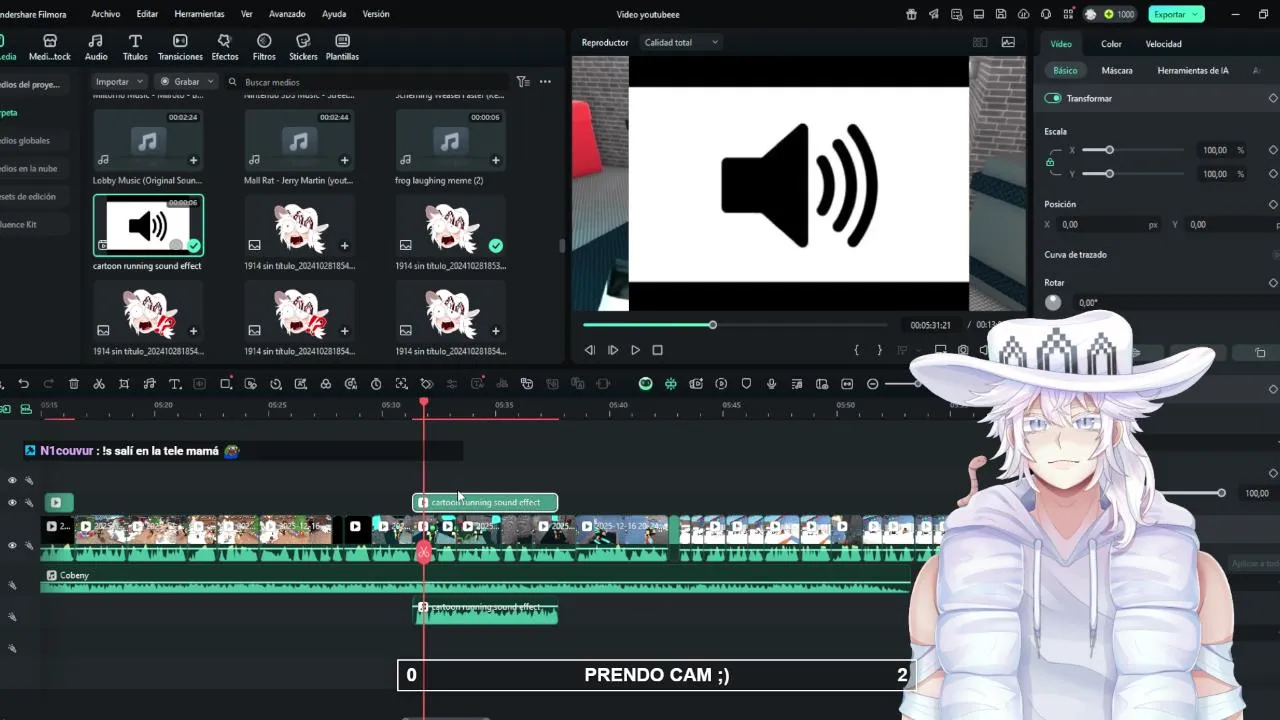Image resolution: width=1280 pixels, height=720 pixels.
Task: Click the stop square button under preview
Action: tap(657, 350)
